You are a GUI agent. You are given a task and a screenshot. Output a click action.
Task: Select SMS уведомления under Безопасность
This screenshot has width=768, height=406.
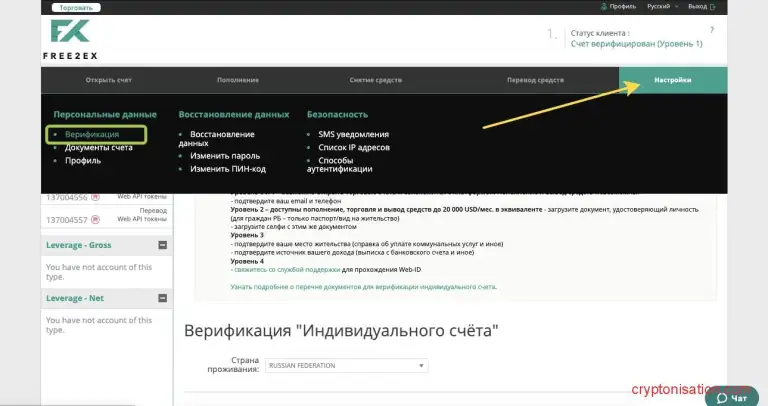[353, 134]
